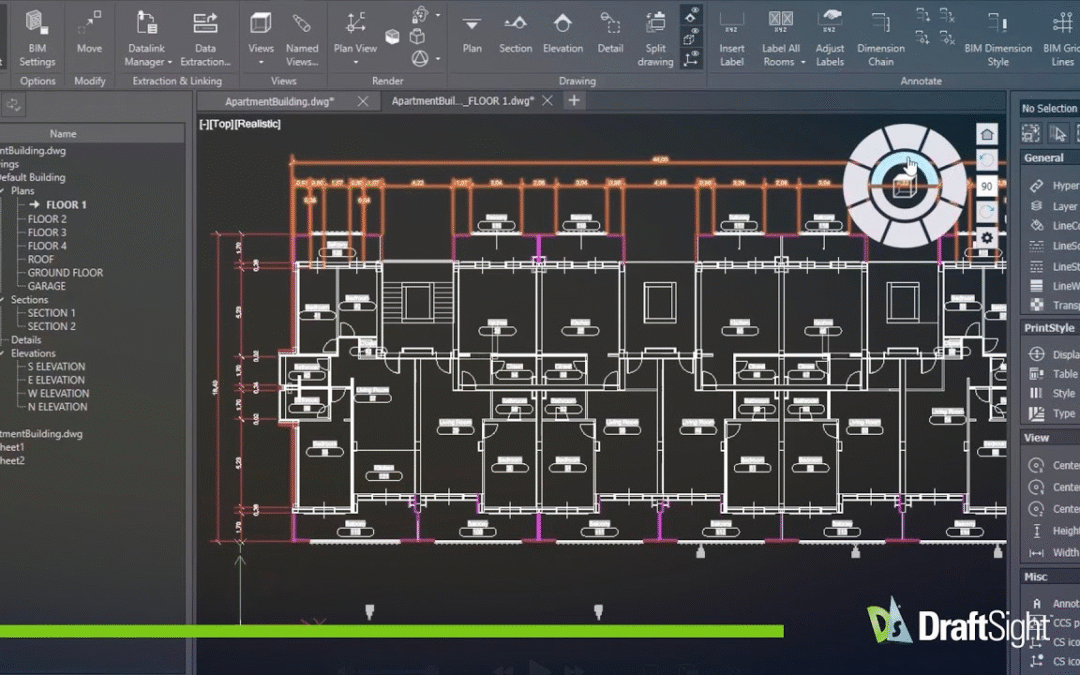Click the home icon beside view navigator
The image size is (1080, 675).
(x=986, y=135)
